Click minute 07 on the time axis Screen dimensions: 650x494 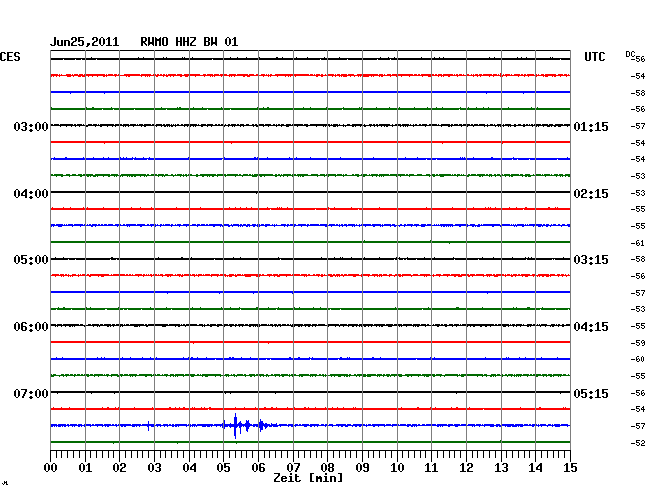pos(293,468)
